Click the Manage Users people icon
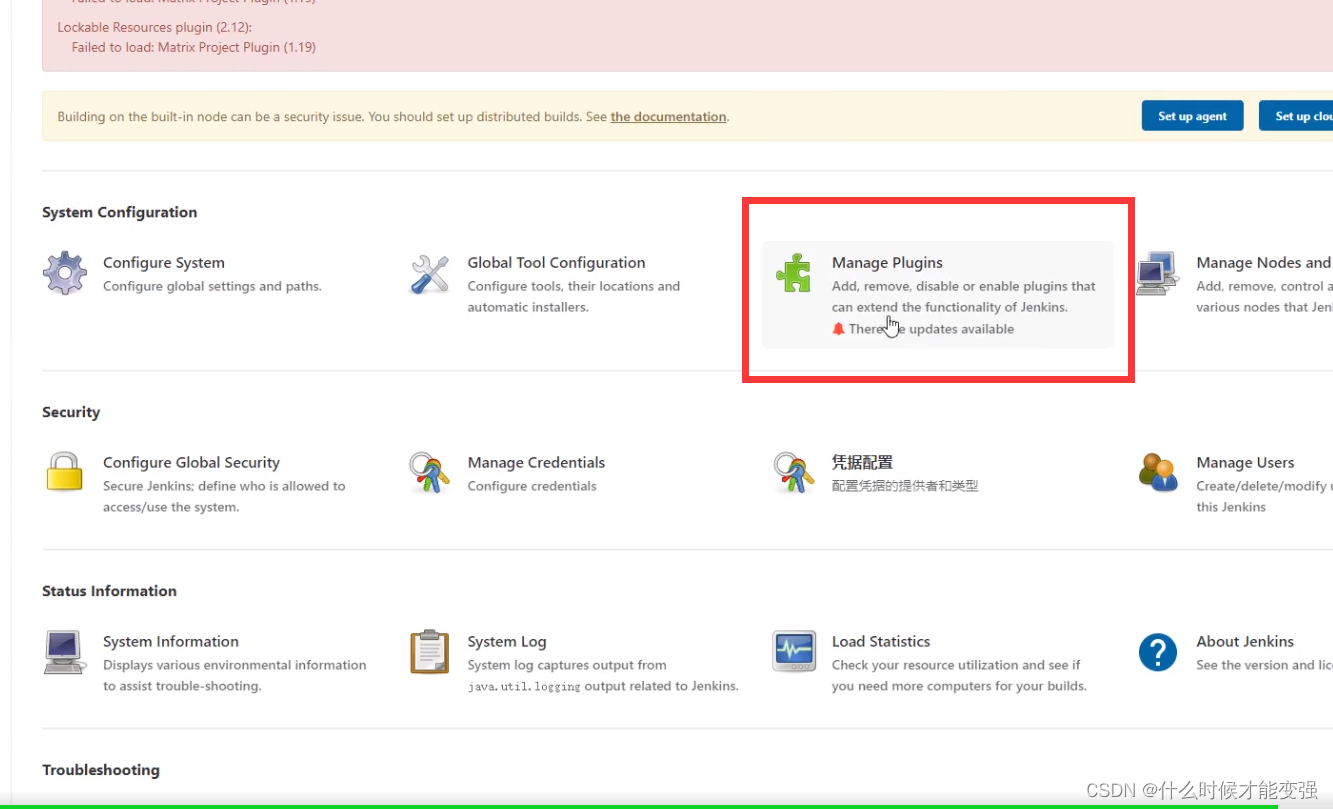Viewport: 1333px width, 809px height. tap(1158, 472)
